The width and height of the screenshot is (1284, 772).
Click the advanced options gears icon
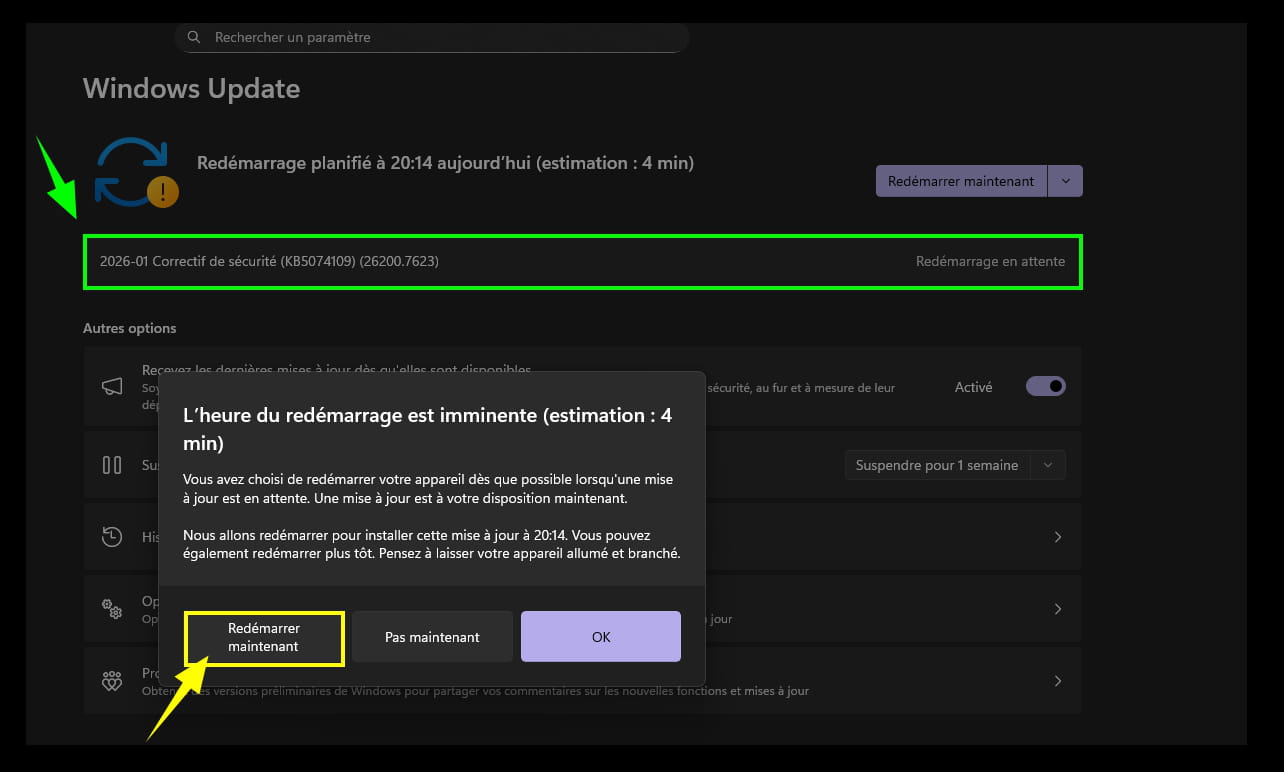[112, 609]
